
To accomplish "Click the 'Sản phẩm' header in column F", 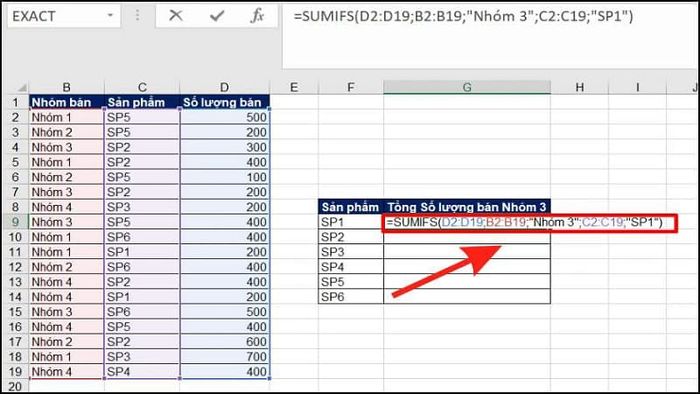I will point(351,207).
